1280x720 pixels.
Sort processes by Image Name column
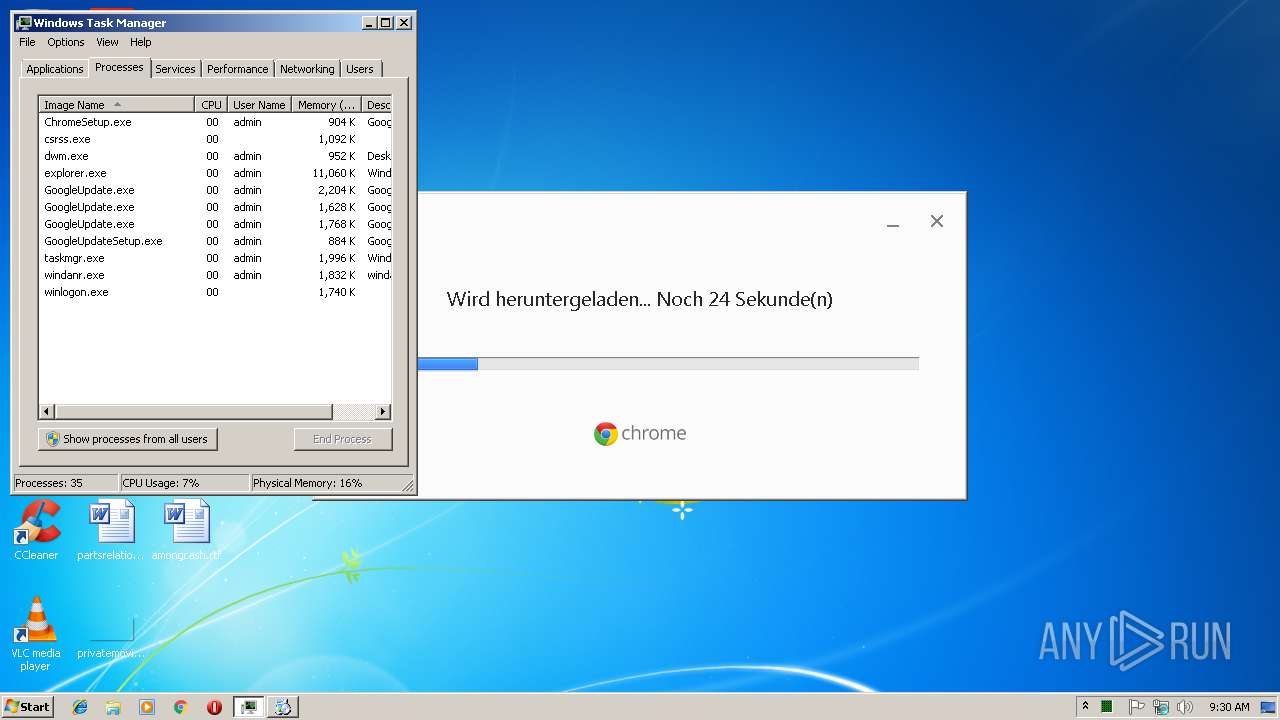click(x=116, y=104)
